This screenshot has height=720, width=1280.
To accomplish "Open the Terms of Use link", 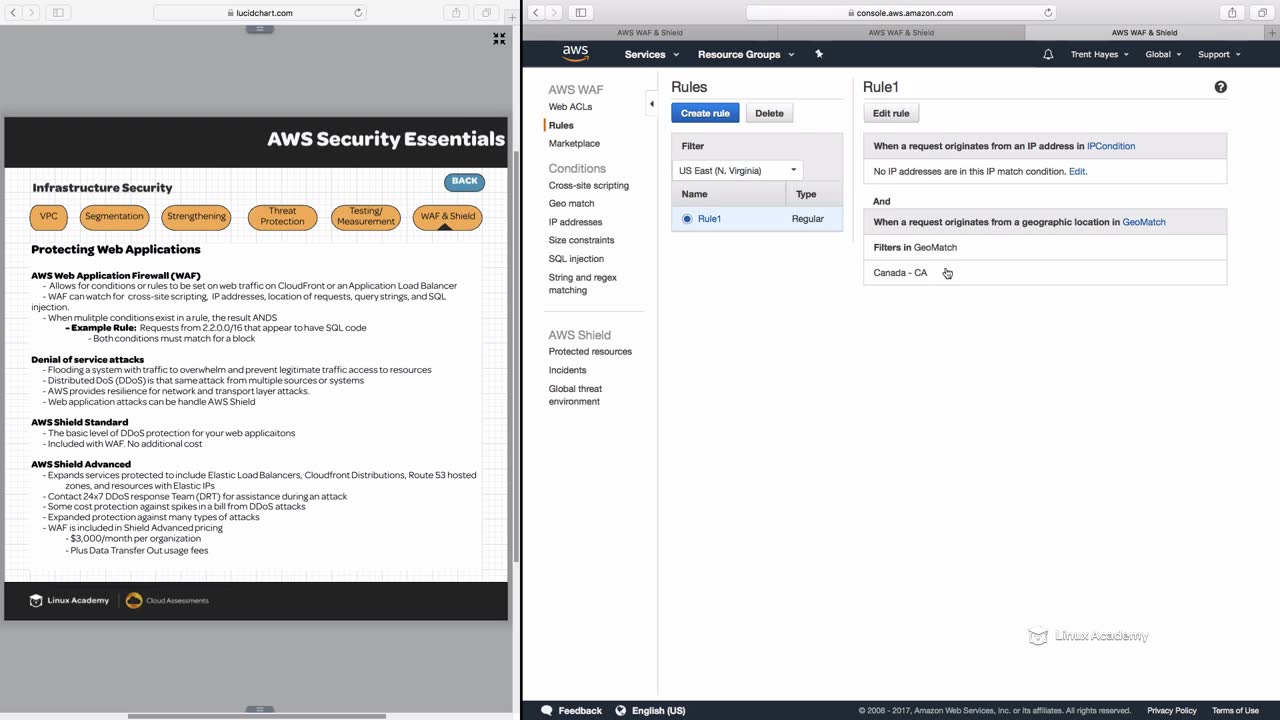I will tap(1235, 710).
